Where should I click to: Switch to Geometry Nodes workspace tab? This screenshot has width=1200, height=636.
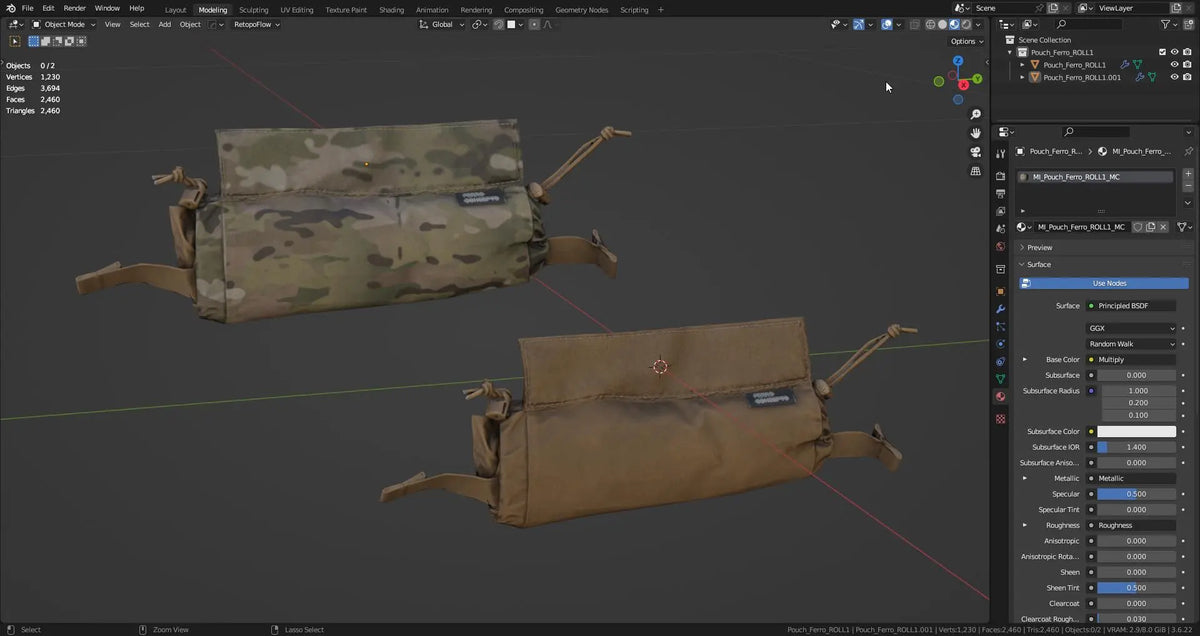point(582,9)
